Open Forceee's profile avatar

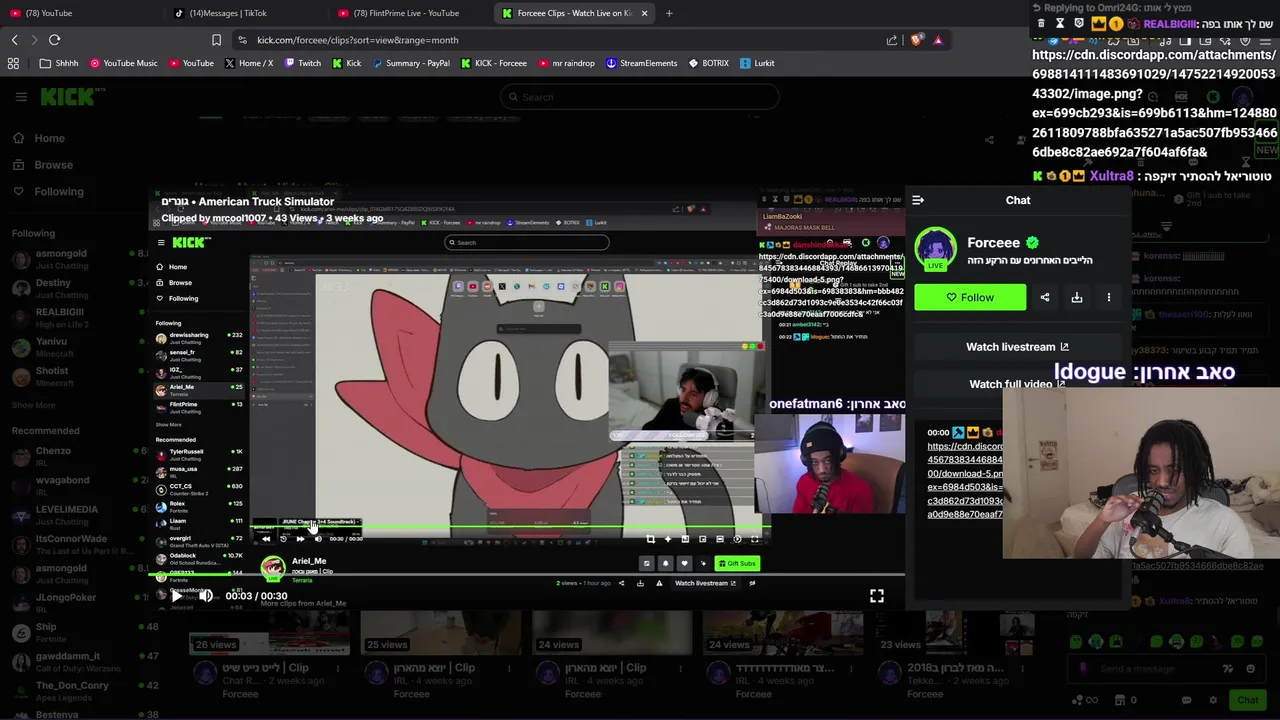936,249
